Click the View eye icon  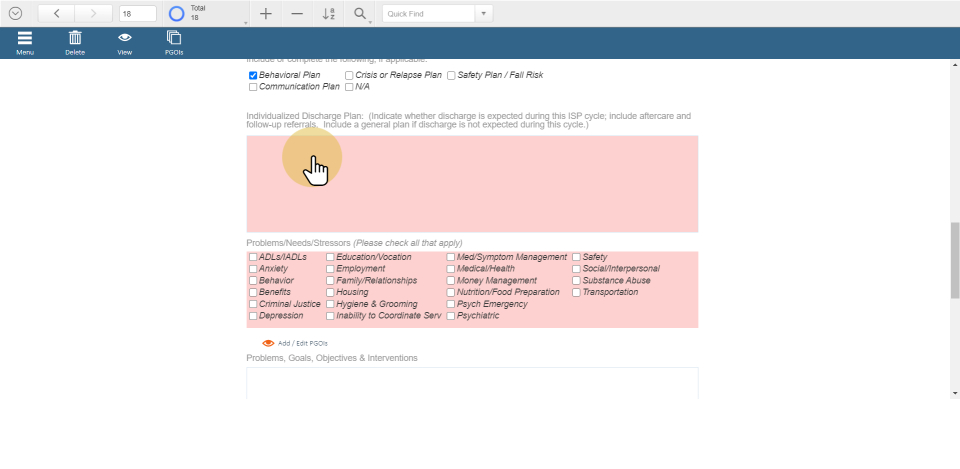(125, 39)
